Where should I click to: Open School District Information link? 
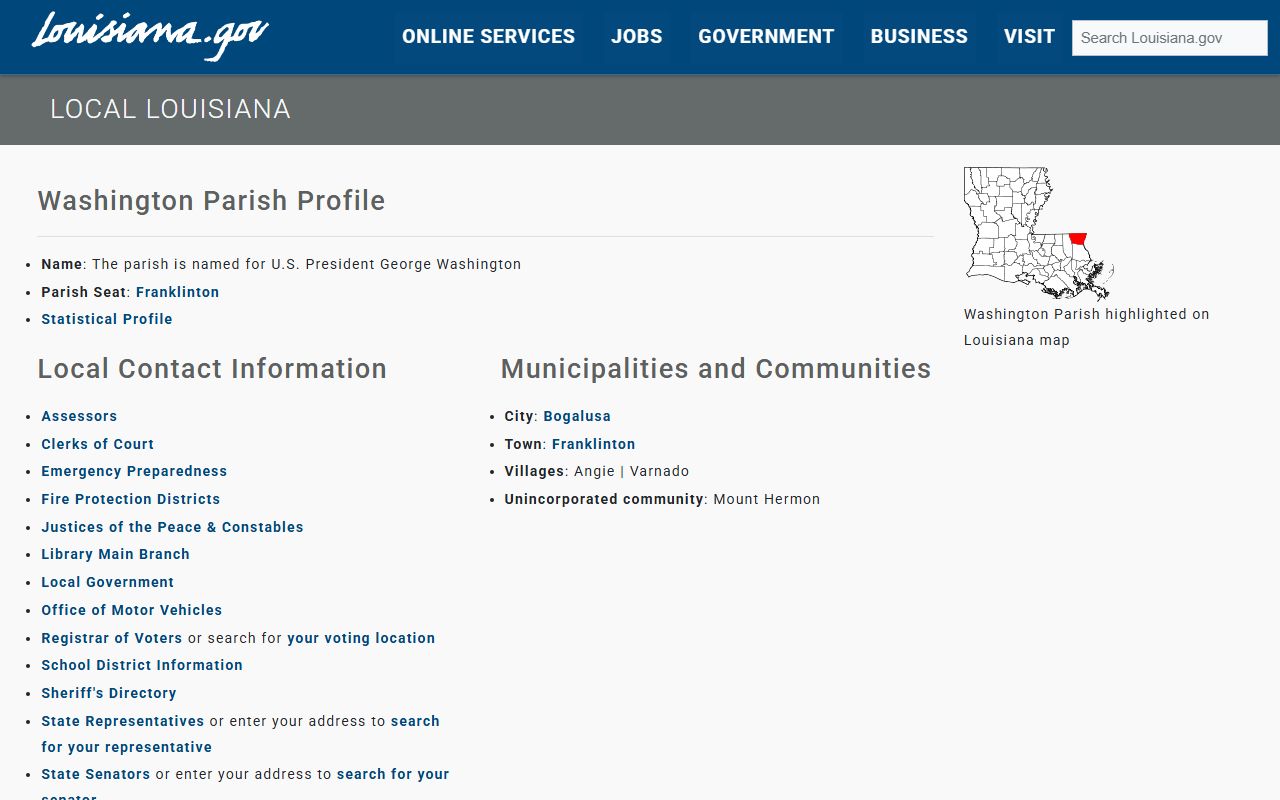click(142, 665)
